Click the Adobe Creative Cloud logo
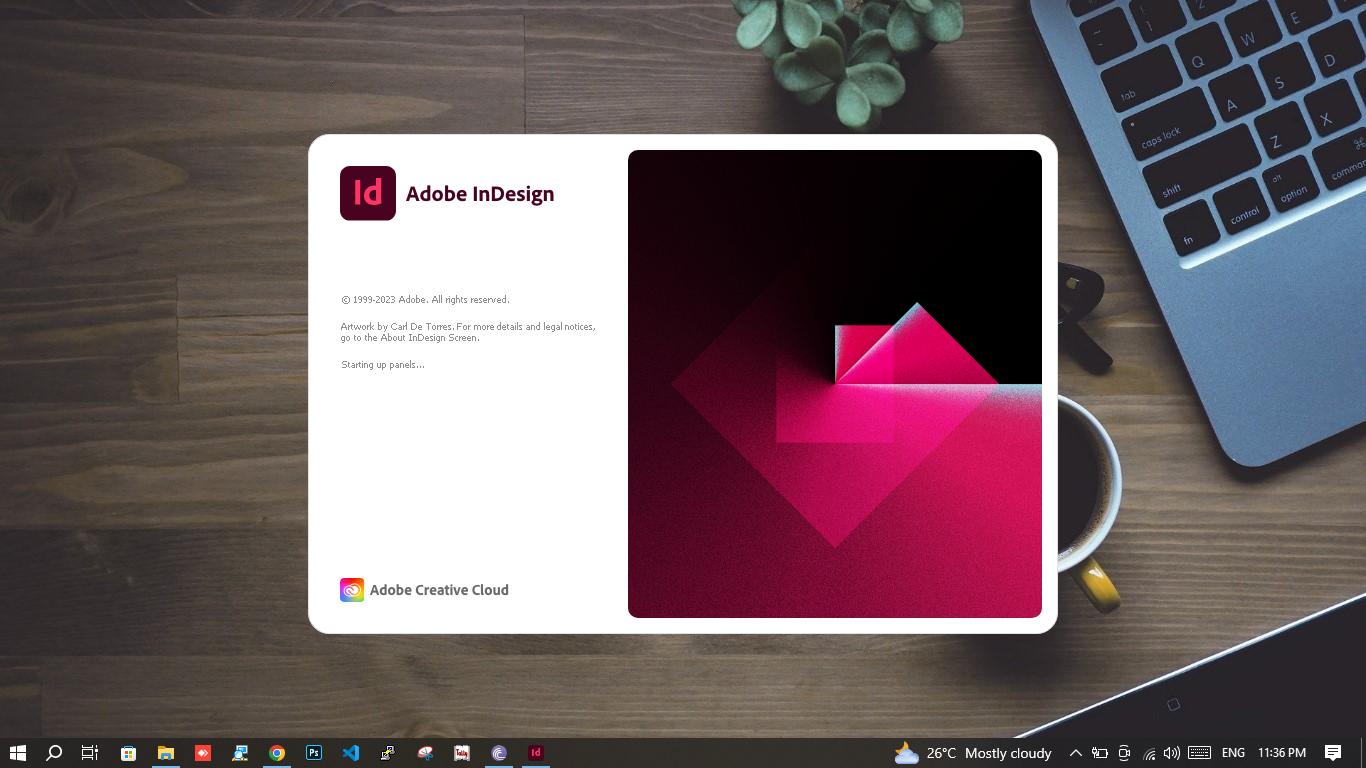This screenshot has height=768, width=1366. point(352,590)
